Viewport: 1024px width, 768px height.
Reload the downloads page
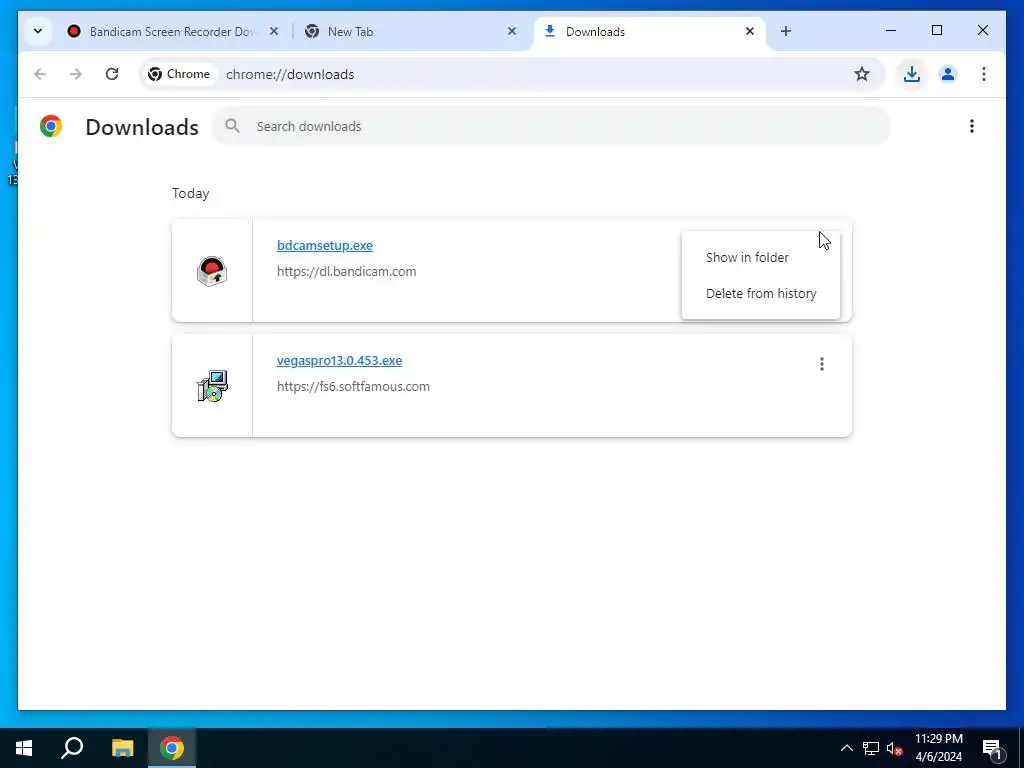112,74
